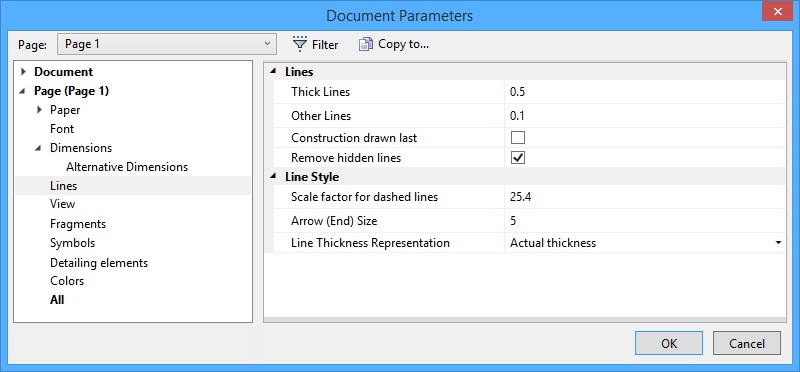Expand the Paper tree node
The image size is (800, 372).
39,110
